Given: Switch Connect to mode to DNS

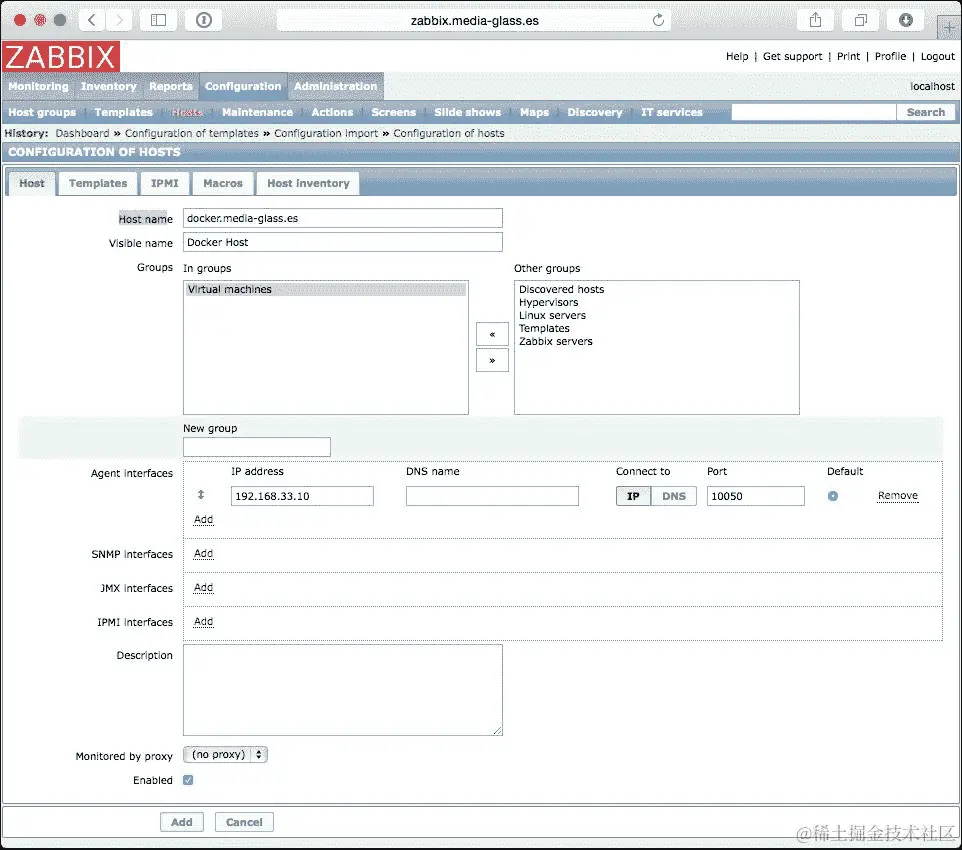Looking at the screenshot, I should coord(674,495).
